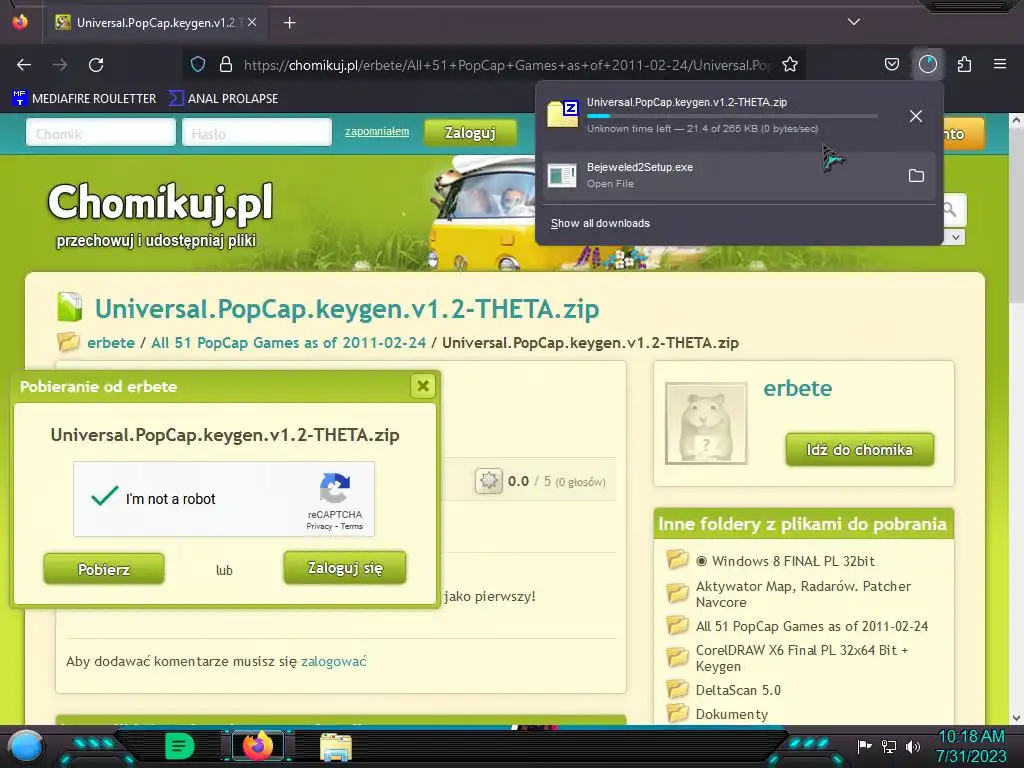The image size is (1024, 768).
Task: Click the zapomniałem link
Action: [x=377, y=131]
